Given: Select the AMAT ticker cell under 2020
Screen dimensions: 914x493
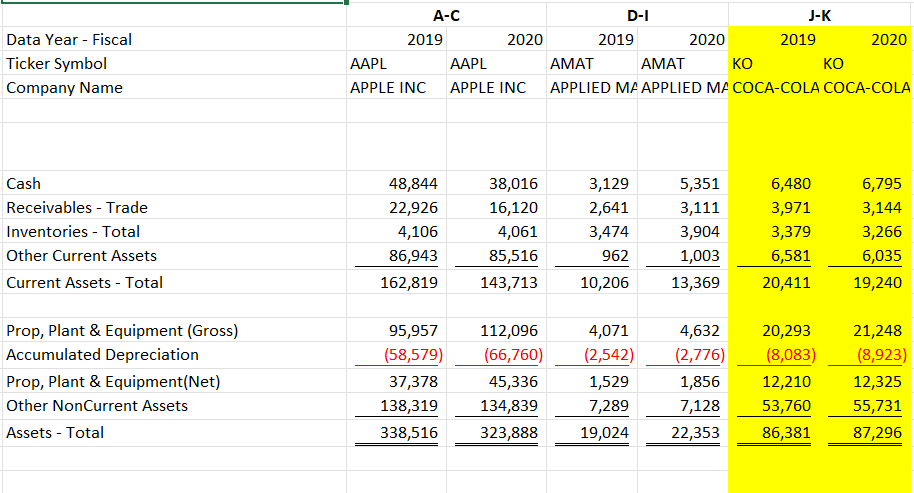Looking at the screenshot, I should click(x=683, y=63).
